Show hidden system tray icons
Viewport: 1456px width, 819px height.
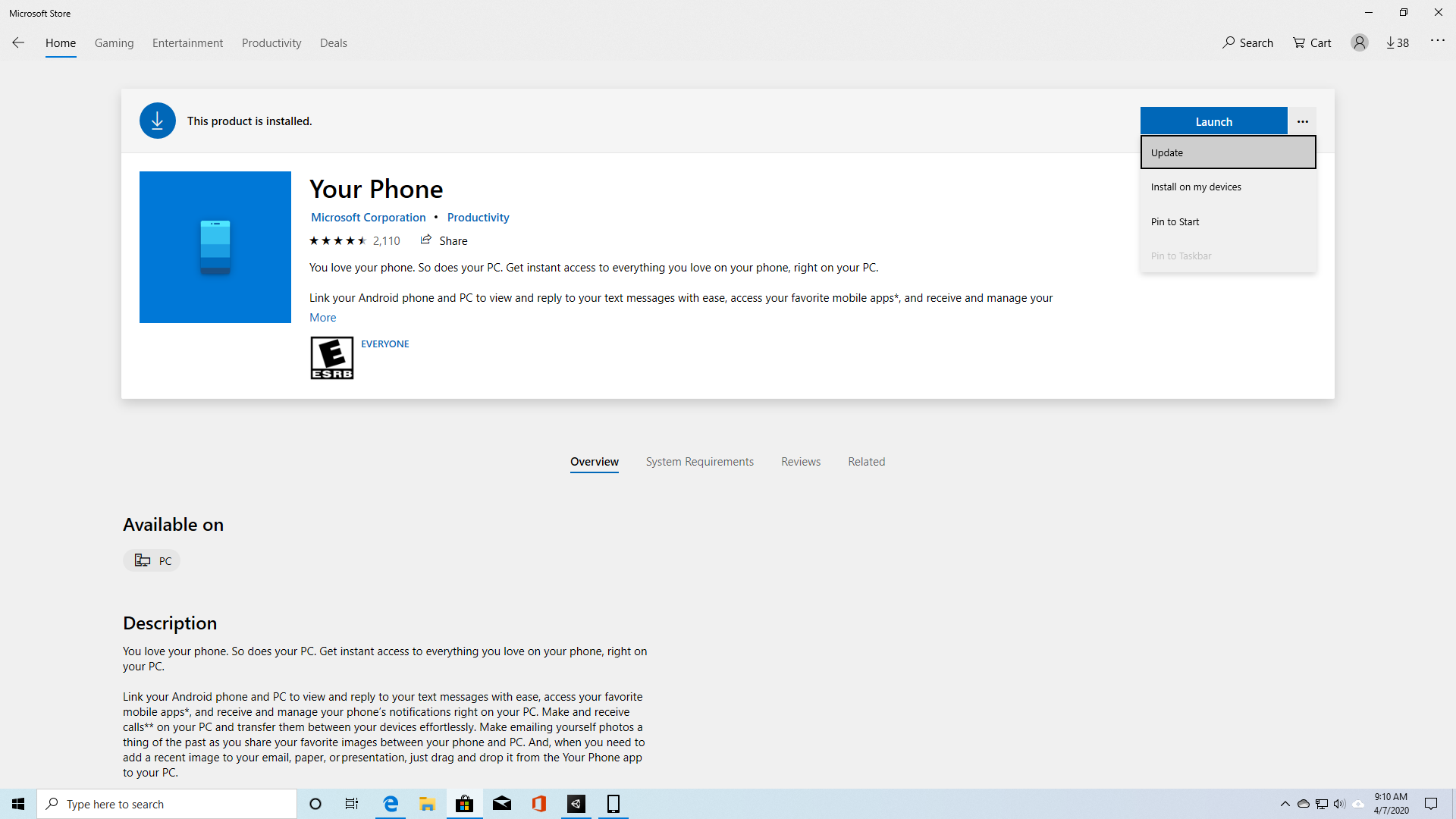coord(1285,804)
